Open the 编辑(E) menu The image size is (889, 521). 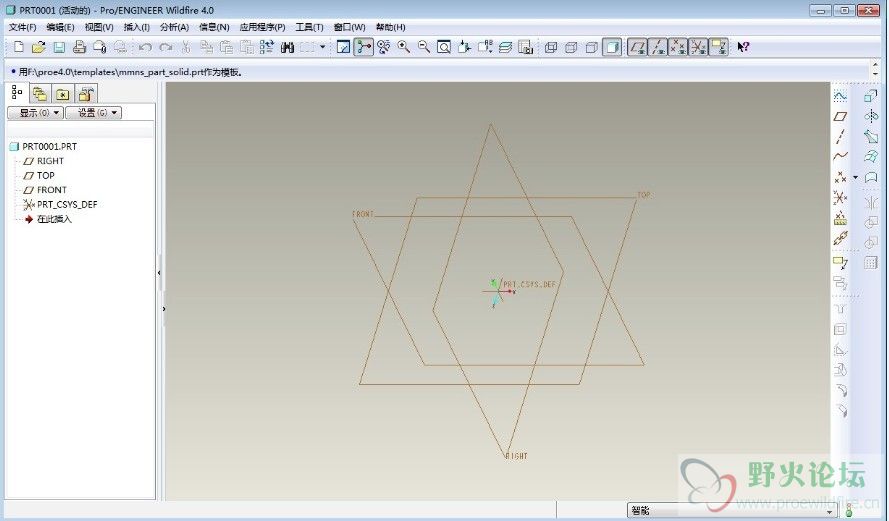tap(60, 27)
